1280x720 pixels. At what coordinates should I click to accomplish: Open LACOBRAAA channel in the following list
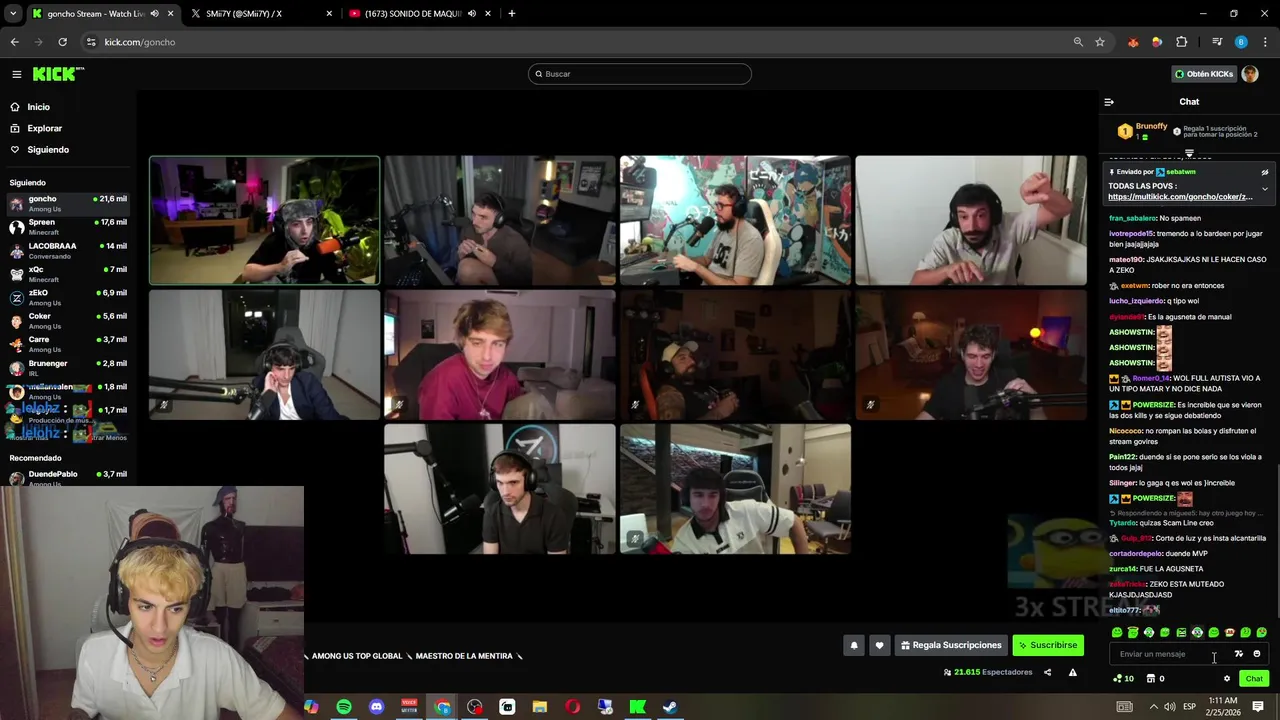(x=68, y=250)
